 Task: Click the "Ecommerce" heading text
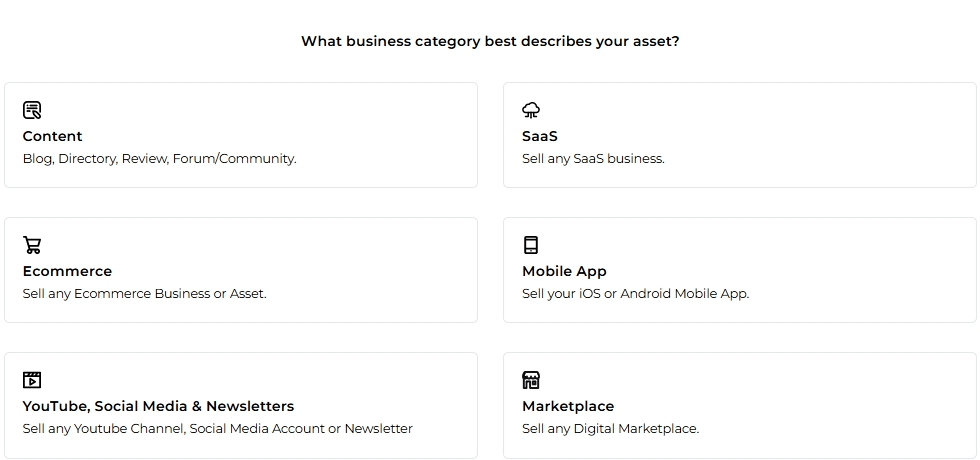tap(68, 271)
